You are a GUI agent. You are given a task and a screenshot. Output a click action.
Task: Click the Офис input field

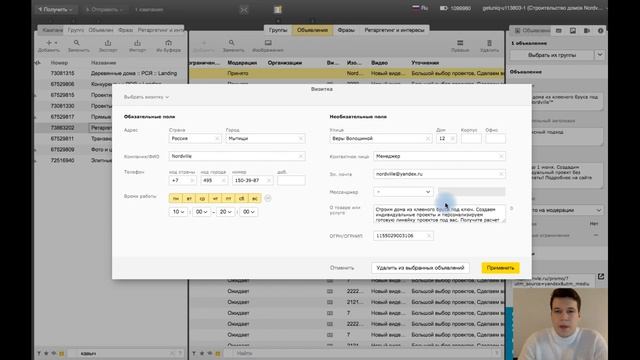click(496, 139)
